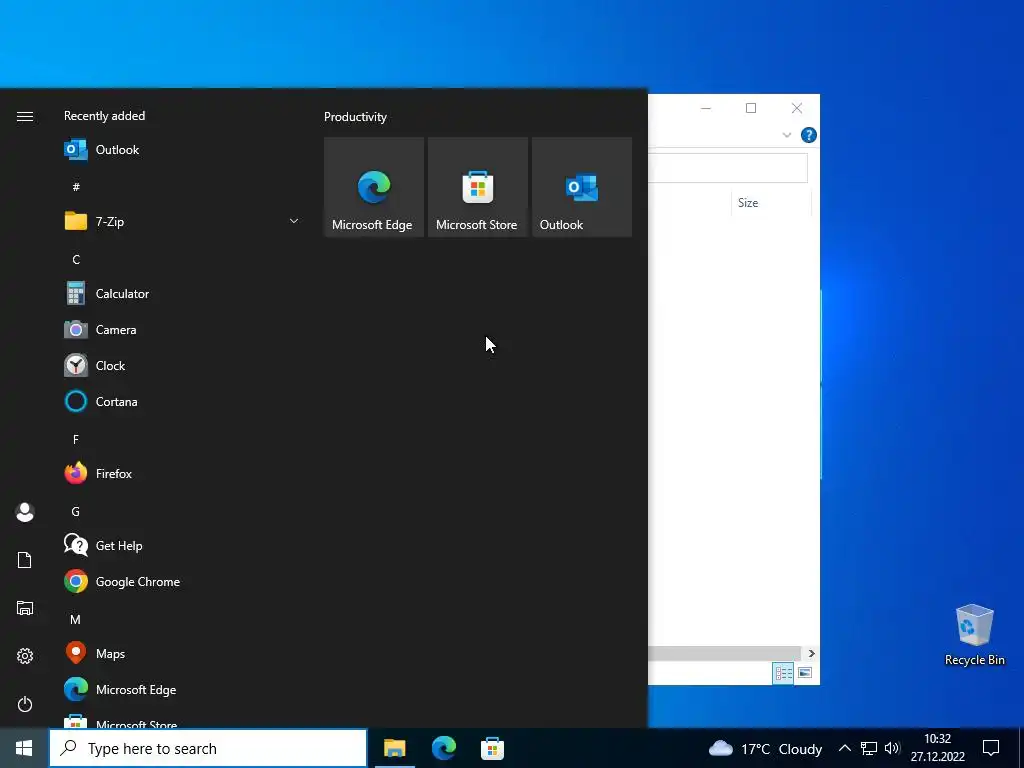The height and width of the screenshot is (768, 1024).
Task: Select the Recycle Bin desktop icon
Action: 974,635
